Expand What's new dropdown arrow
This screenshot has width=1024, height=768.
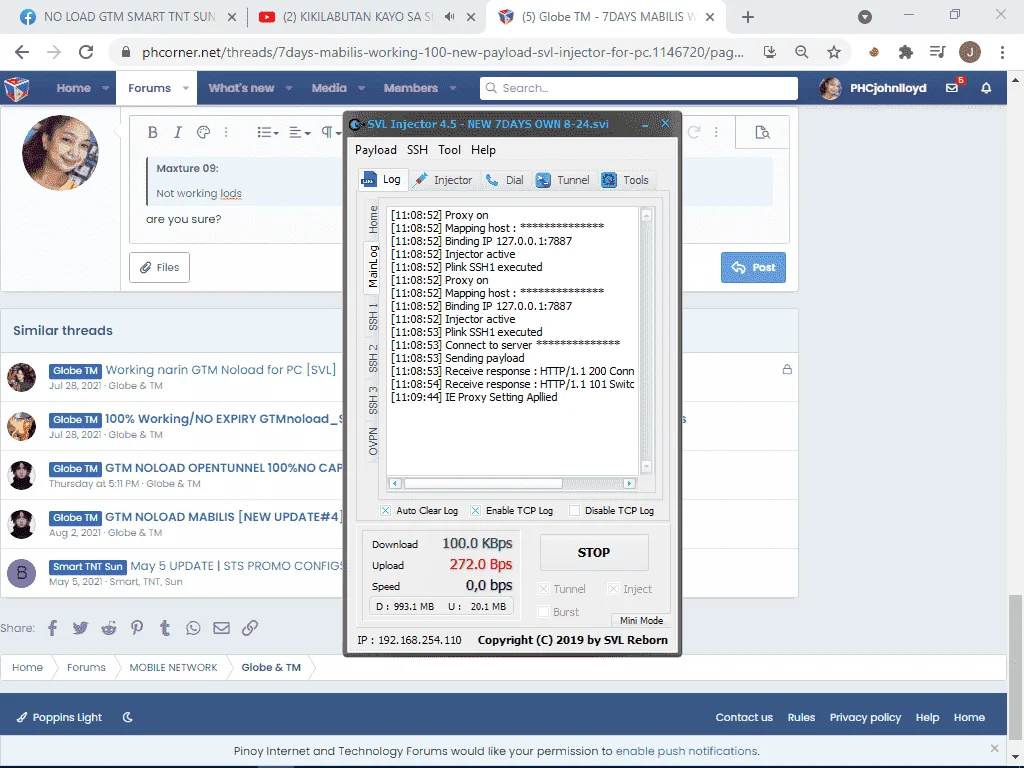click(x=289, y=88)
